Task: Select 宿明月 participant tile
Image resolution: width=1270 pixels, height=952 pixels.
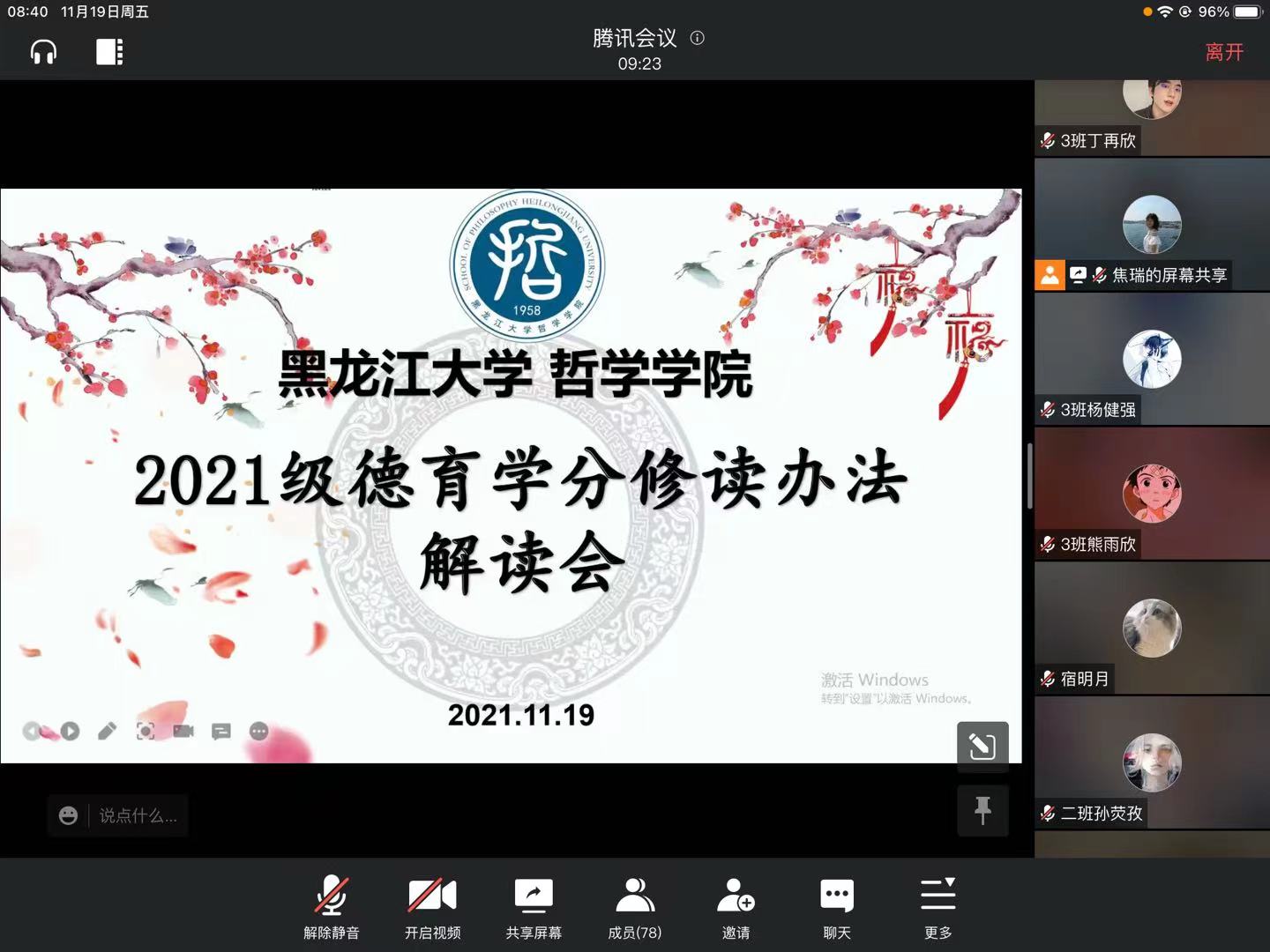Action: click(1152, 628)
